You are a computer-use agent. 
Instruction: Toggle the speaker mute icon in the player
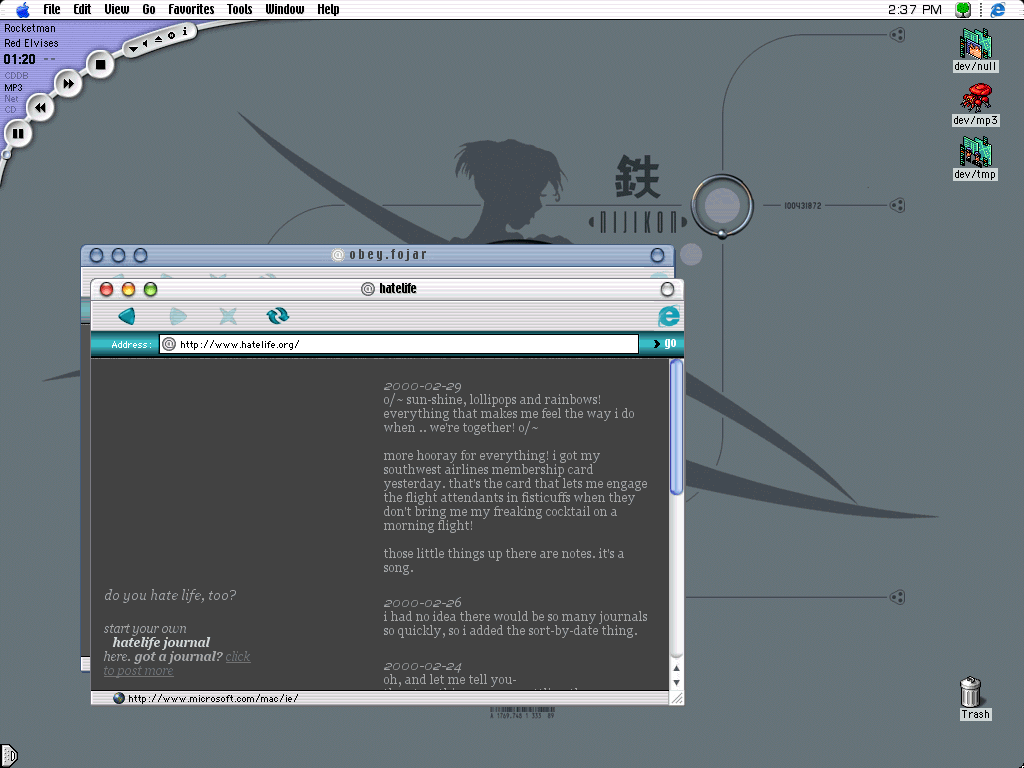click(x=145, y=43)
